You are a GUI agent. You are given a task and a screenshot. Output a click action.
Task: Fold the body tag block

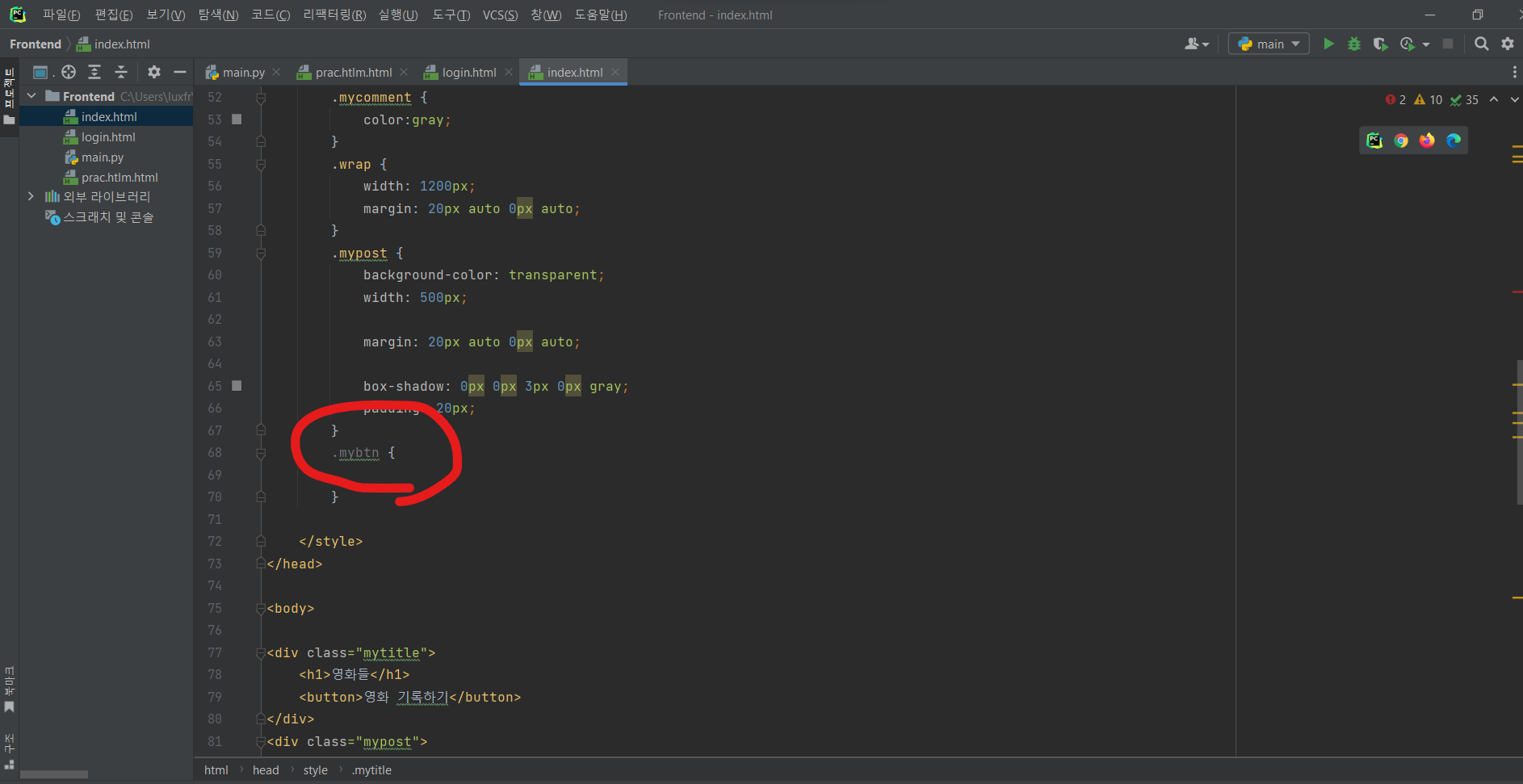tap(261, 609)
